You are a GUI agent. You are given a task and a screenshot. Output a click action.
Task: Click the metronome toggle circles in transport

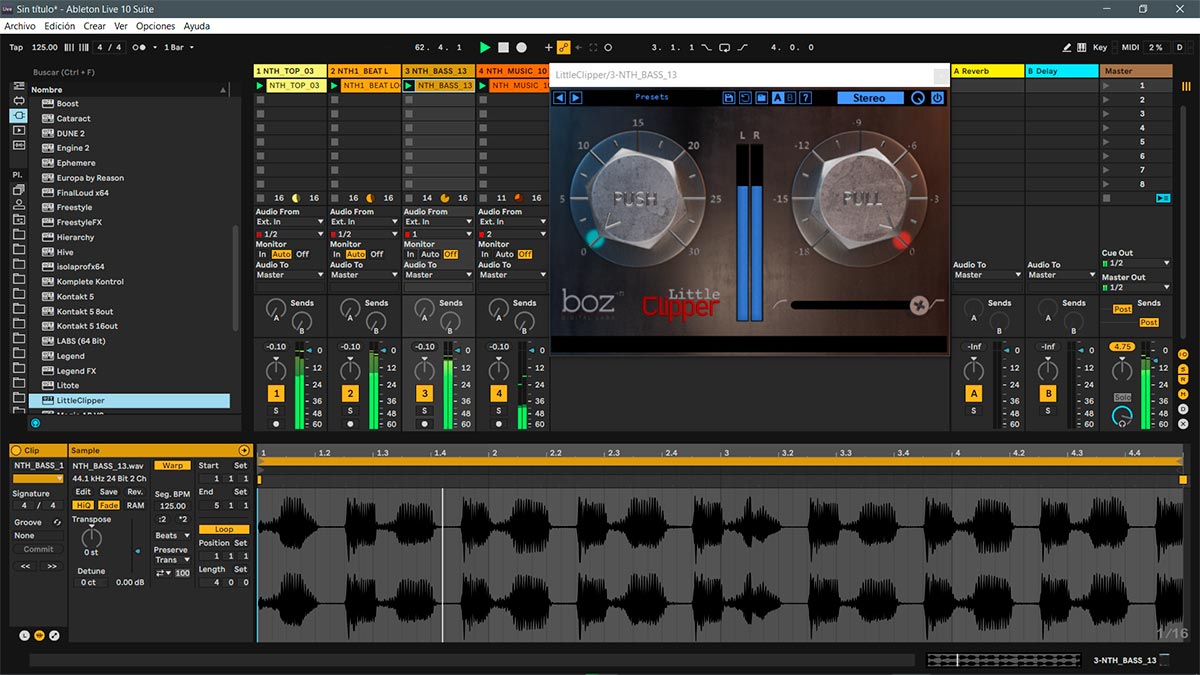tap(140, 47)
